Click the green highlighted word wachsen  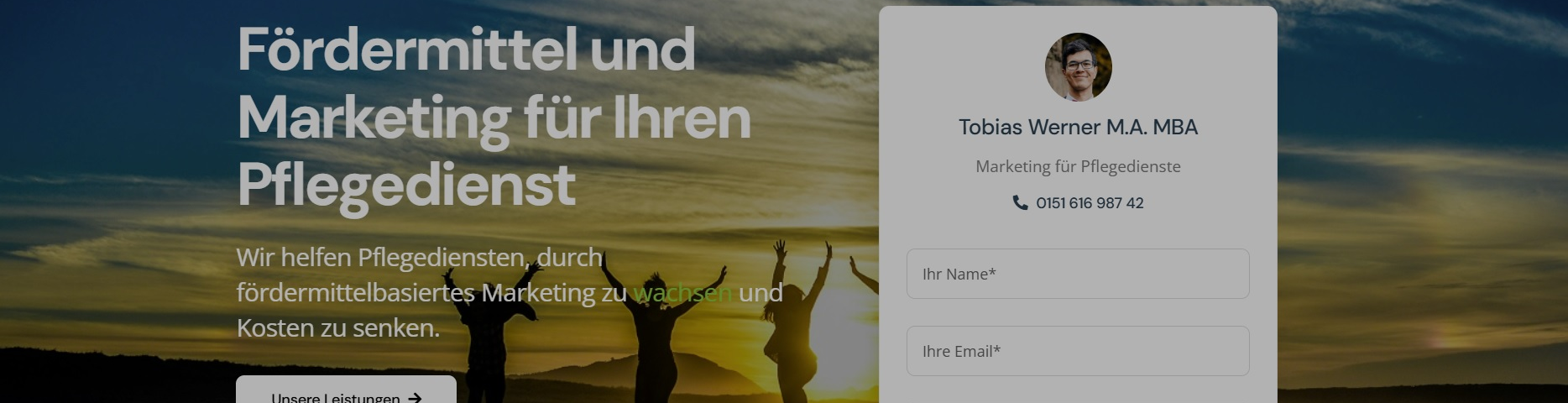click(682, 292)
